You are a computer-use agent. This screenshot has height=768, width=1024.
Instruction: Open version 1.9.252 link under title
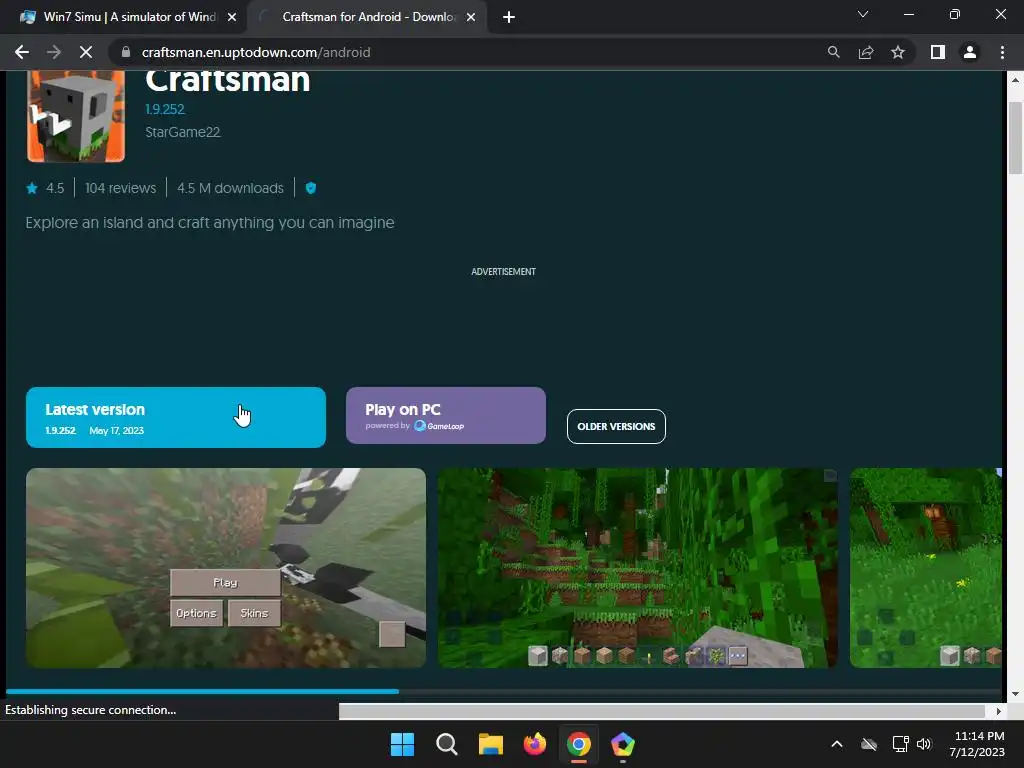click(x=165, y=109)
